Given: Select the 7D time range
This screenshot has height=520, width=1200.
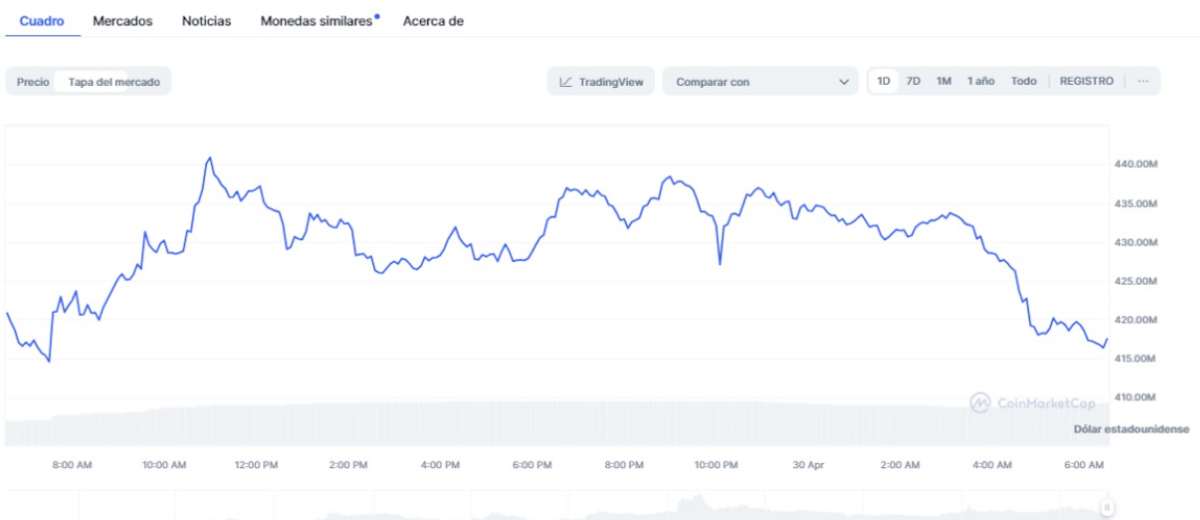Looking at the screenshot, I should [913, 82].
